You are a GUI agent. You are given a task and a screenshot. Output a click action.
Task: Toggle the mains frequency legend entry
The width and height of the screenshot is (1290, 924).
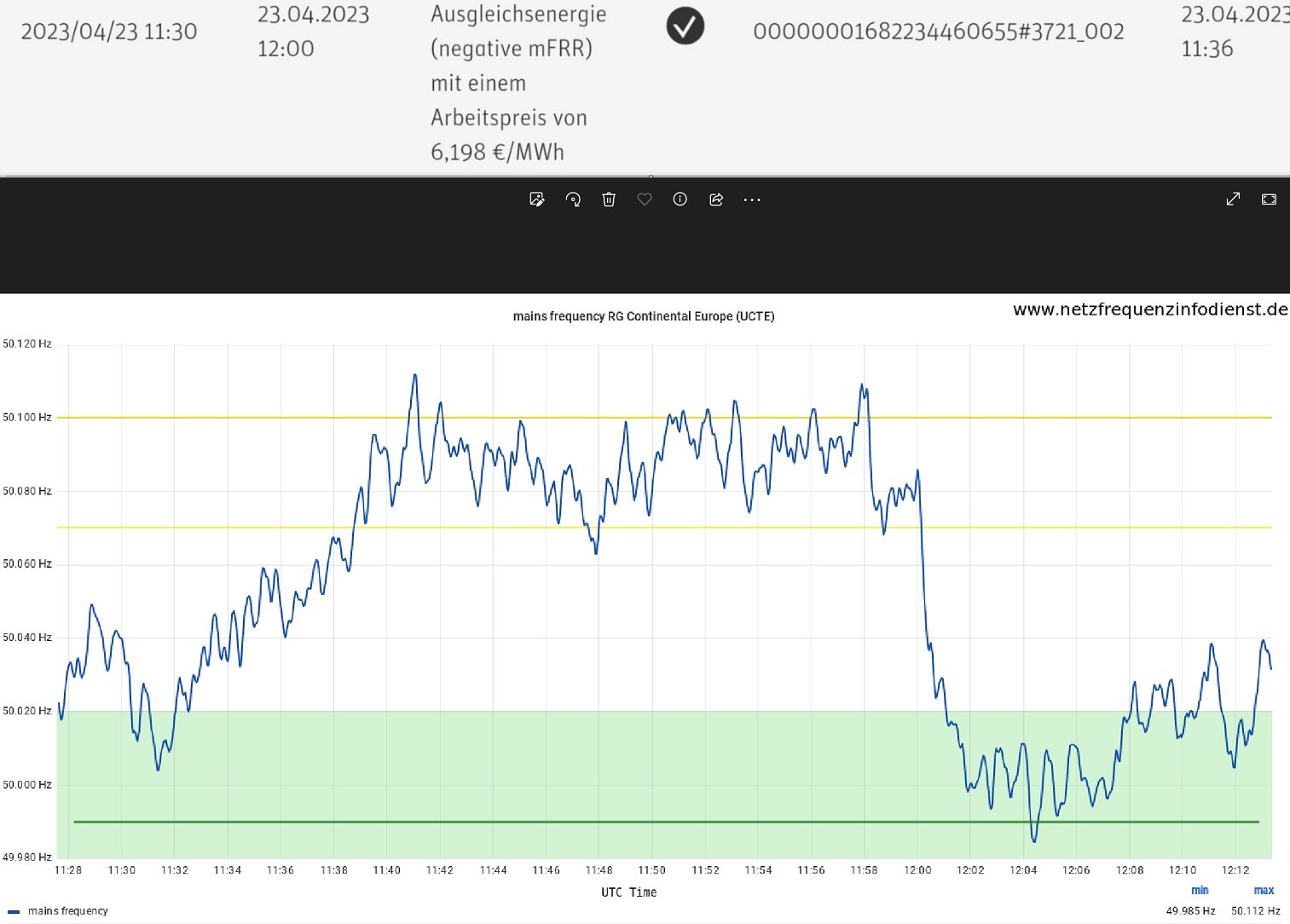tap(67, 911)
